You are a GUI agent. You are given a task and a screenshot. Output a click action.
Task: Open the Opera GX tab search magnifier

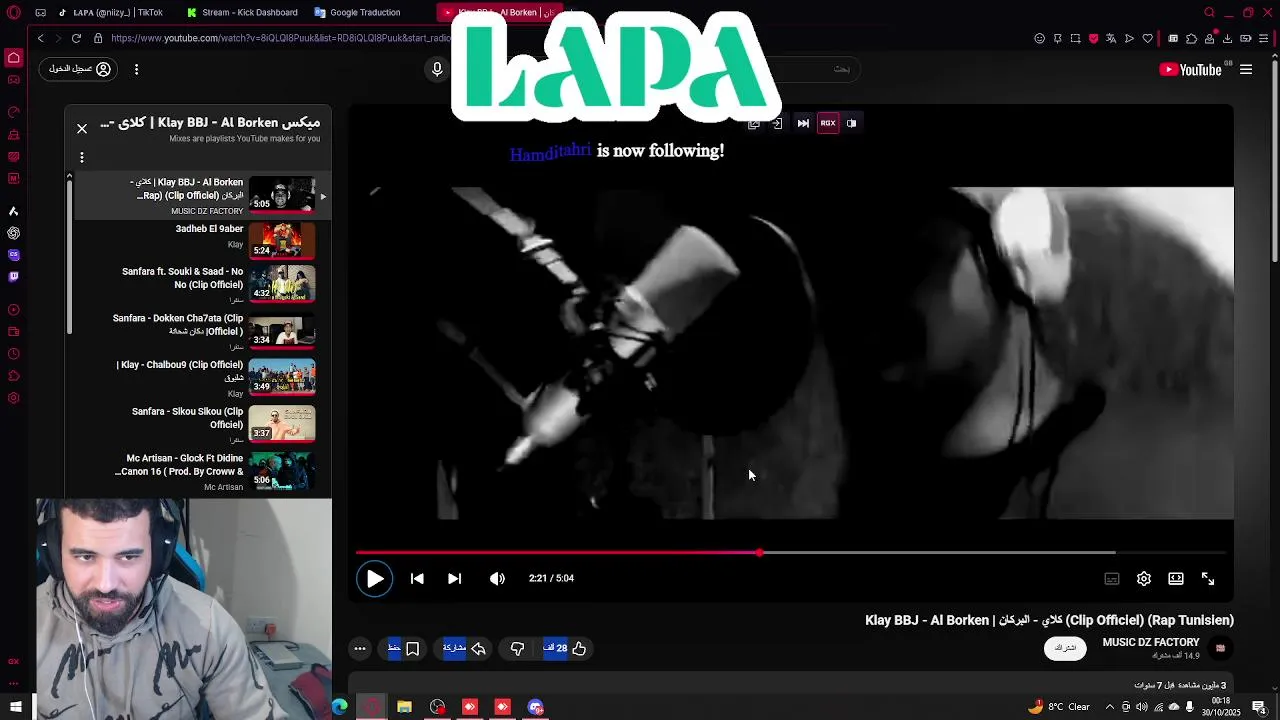1209,12
